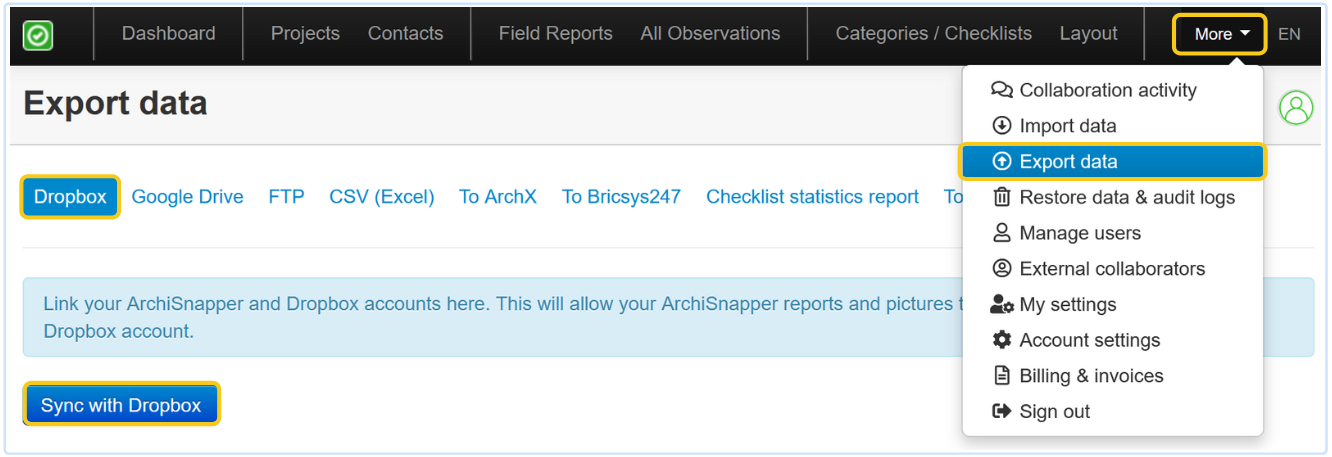1332x457 pixels.
Task: Click the Collaboration activity chat bubbles icon
Action: [x=1001, y=90]
